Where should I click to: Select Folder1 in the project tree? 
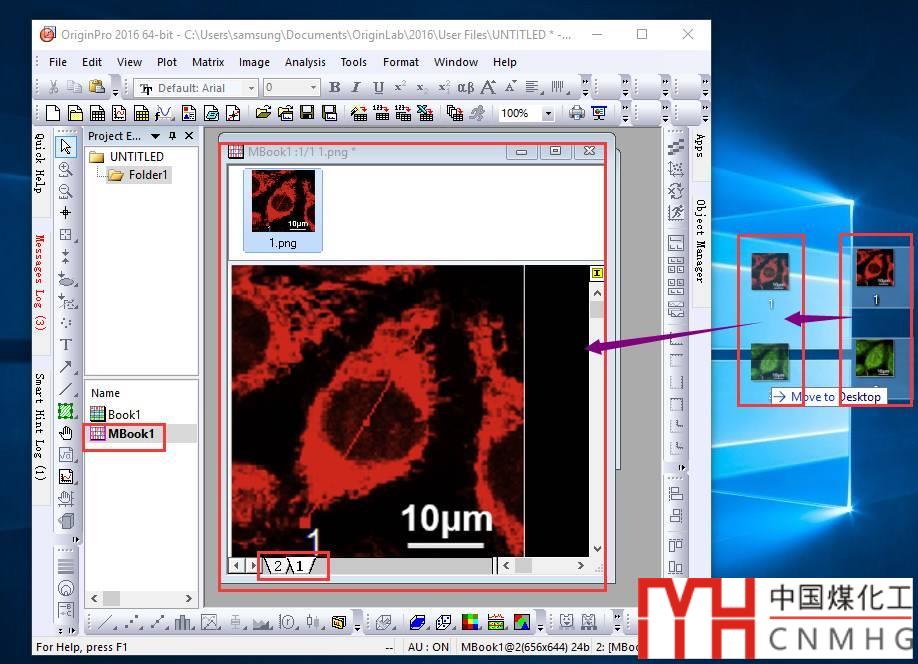click(148, 175)
